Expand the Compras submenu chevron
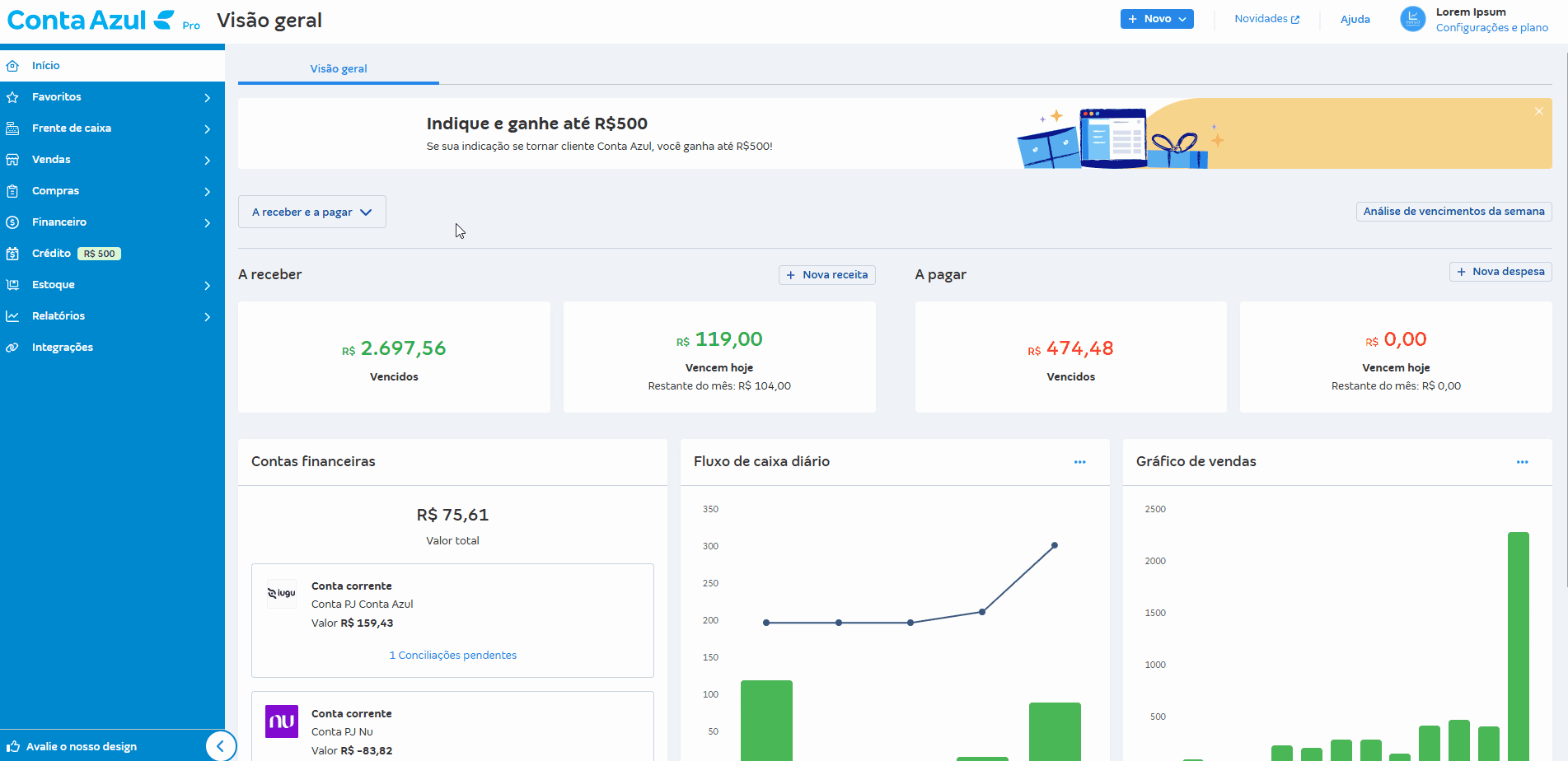 pos(207,192)
